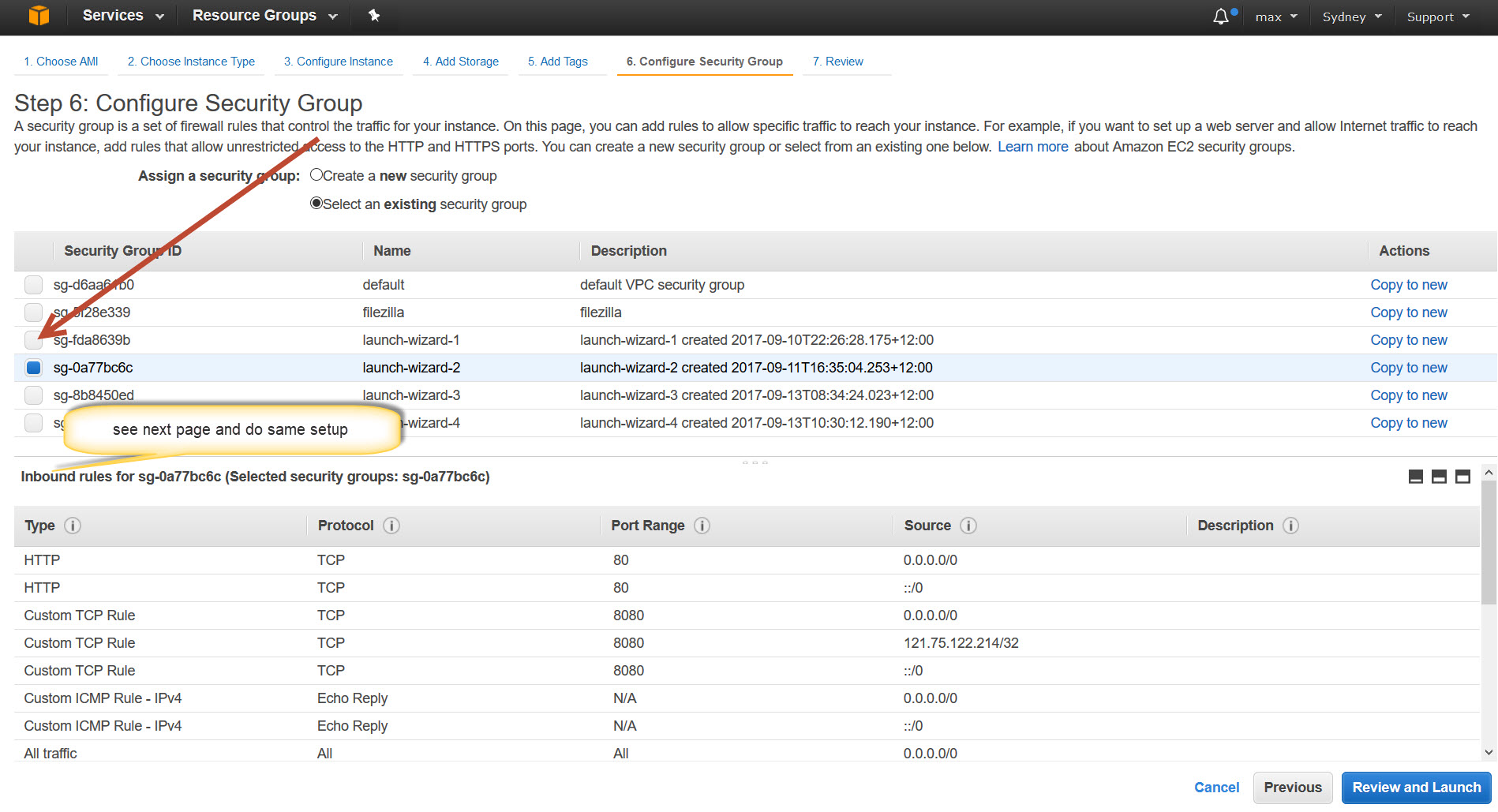The width and height of the screenshot is (1498, 812).
Task: Expand the Resource Groups dropdown
Action: (264, 16)
